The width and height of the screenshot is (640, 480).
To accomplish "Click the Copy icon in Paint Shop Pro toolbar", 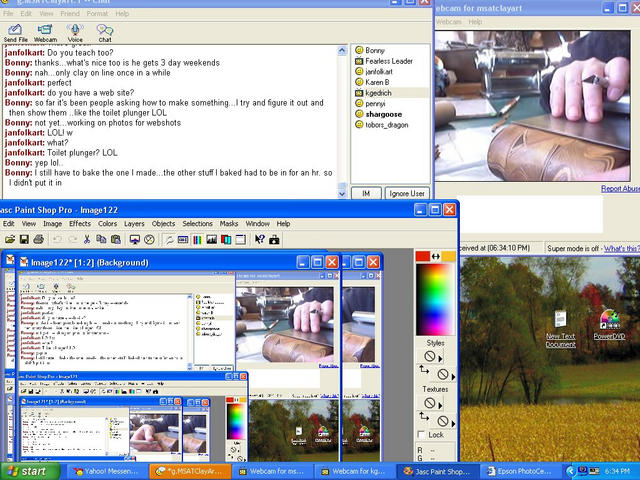I will 101,239.
